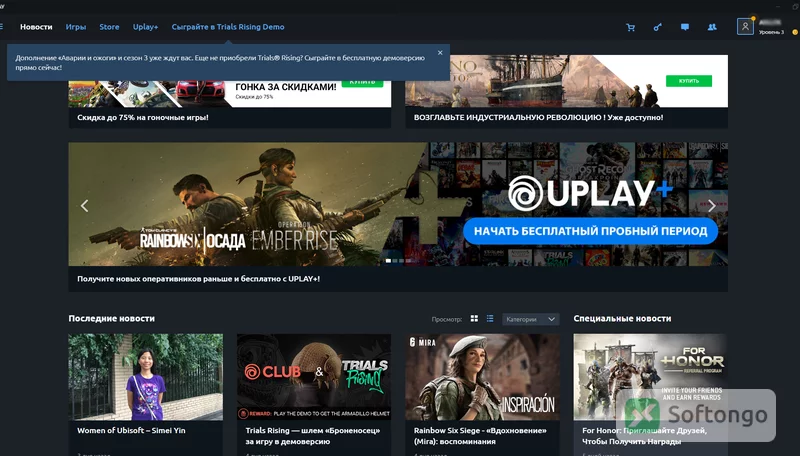Click the gold coin icon beside the level

click(x=794, y=32)
